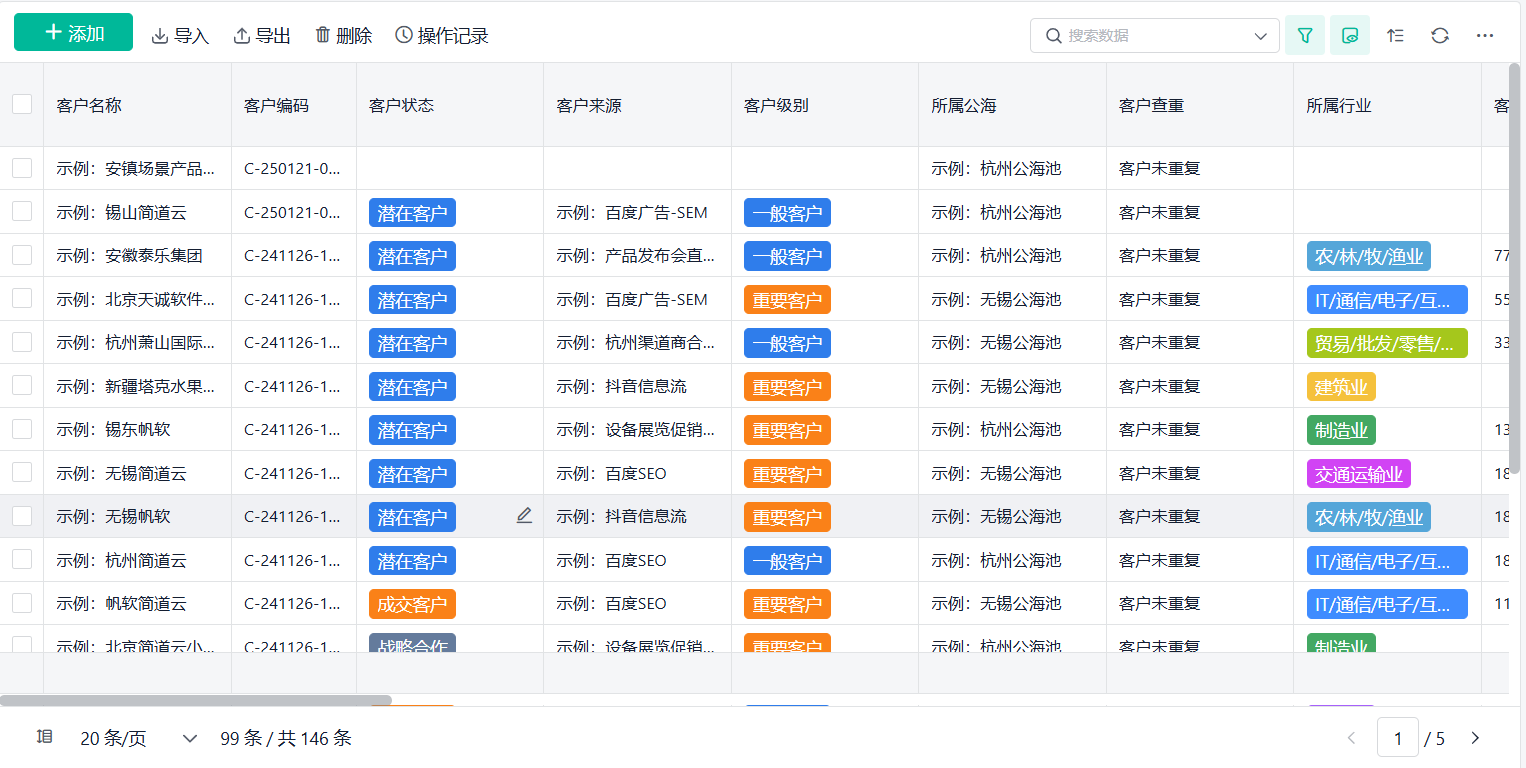Click the 贸易/批发/零售 green tag
The image size is (1526, 768).
(x=1387, y=343)
